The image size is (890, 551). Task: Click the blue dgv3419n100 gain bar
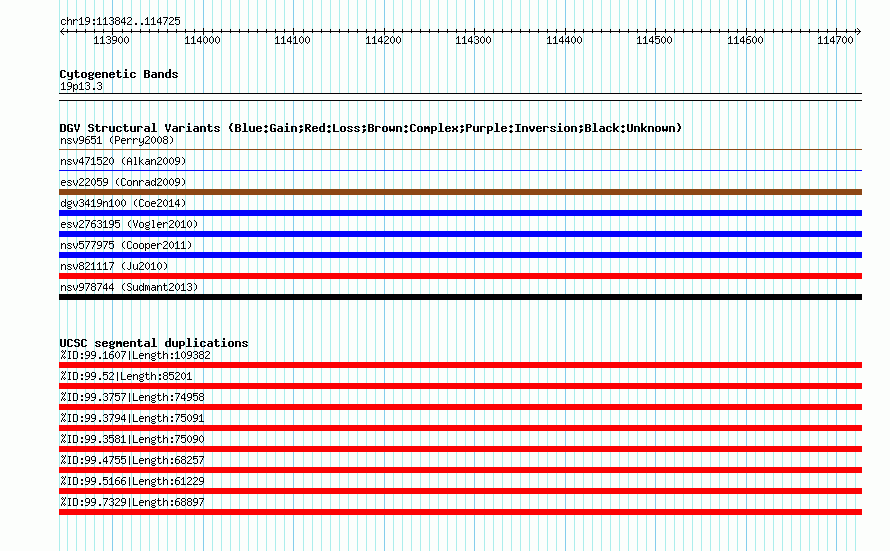click(460, 213)
